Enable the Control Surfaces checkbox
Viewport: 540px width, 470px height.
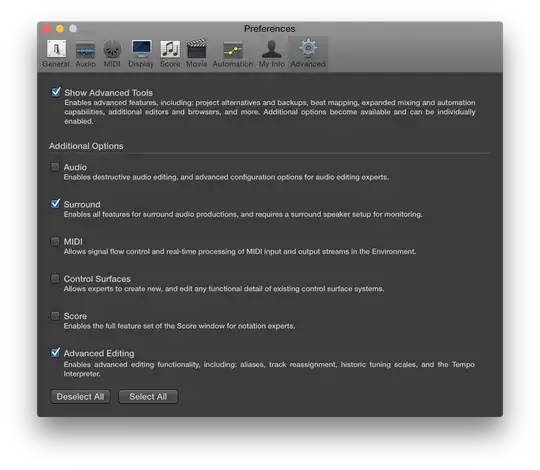click(55, 278)
